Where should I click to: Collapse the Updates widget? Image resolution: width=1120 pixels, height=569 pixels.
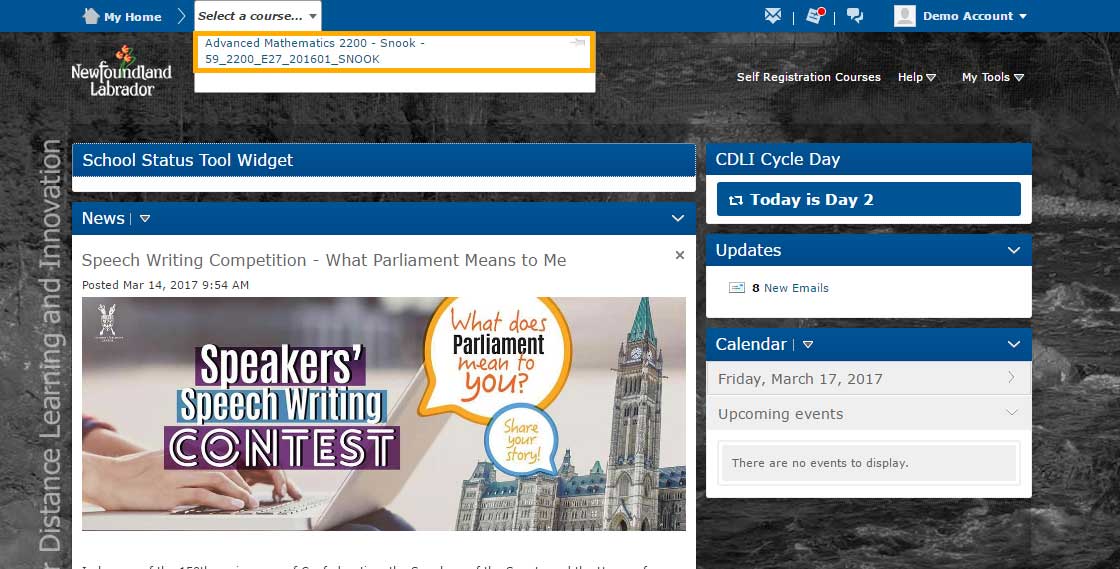click(x=1014, y=250)
